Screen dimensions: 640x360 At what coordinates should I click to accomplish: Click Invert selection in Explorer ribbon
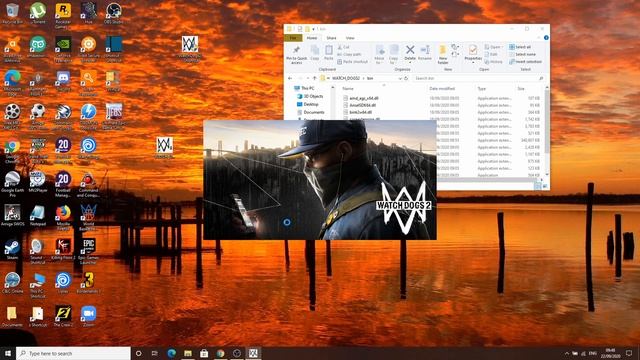(526, 62)
